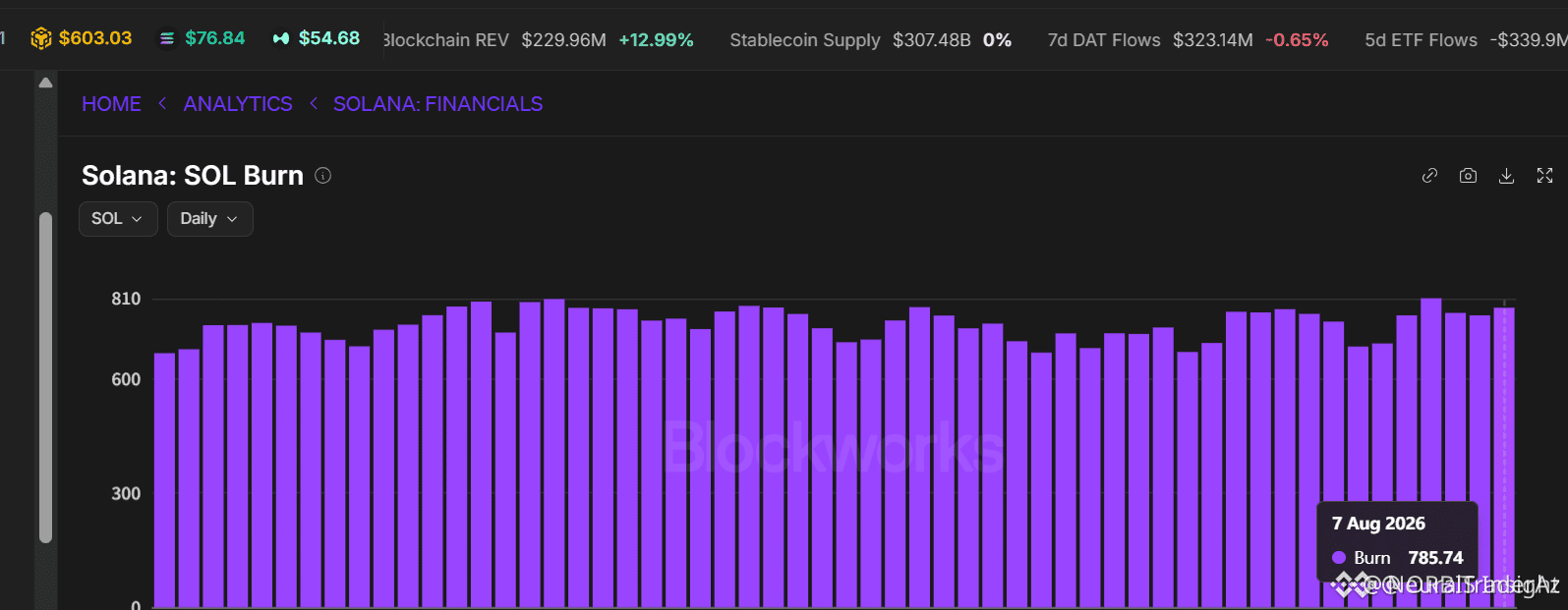Click Blockchain REV ticker stat
The image size is (1568, 610).
[539, 40]
